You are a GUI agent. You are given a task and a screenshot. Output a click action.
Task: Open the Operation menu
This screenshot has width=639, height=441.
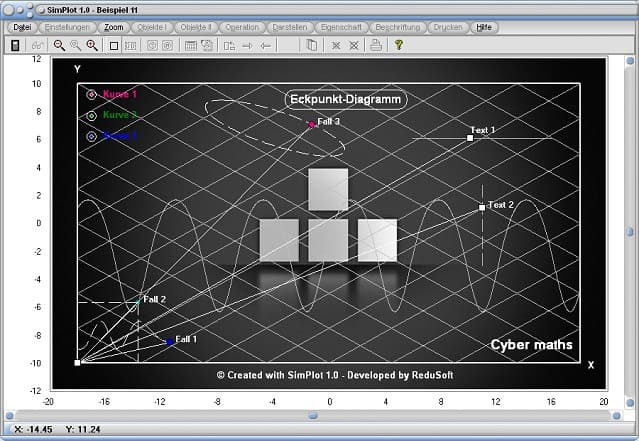point(242,27)
